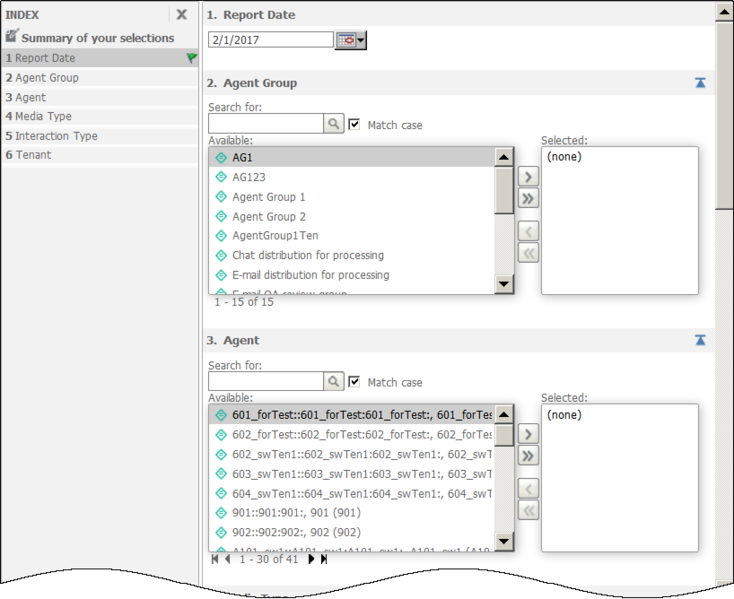Screen dimensions: 734x599
Task: Toggle Match case for Agent
Action: coord(354,382)
